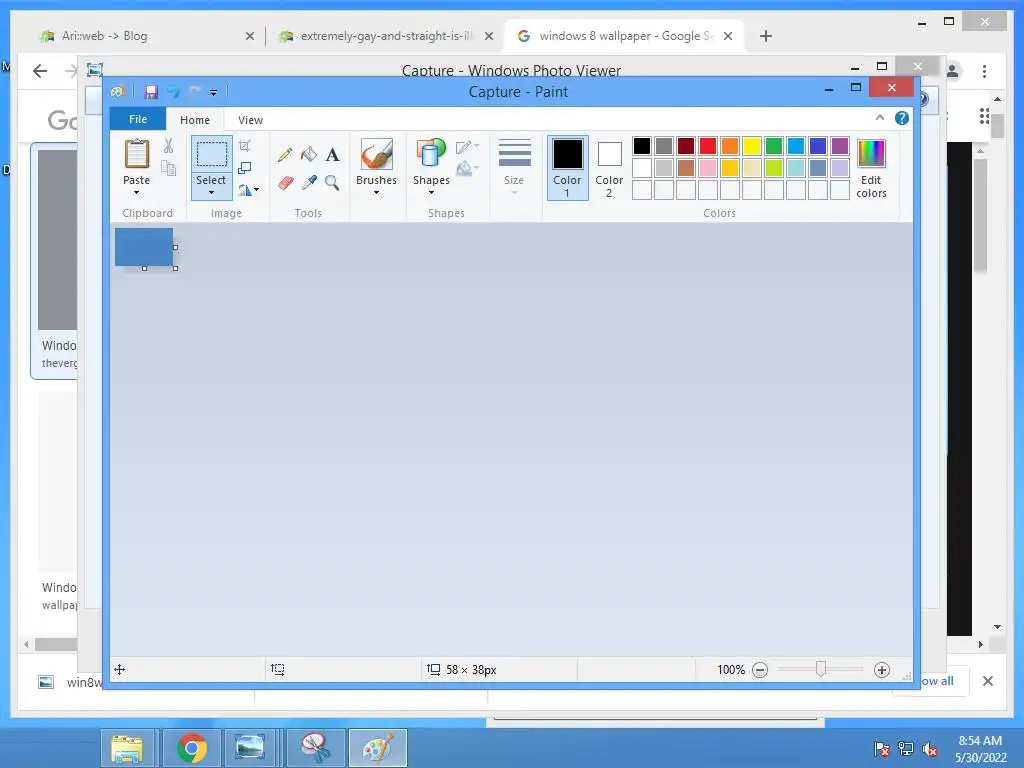
Task: Click the Brushes tool icon
Action: click(x=377, y=154)
